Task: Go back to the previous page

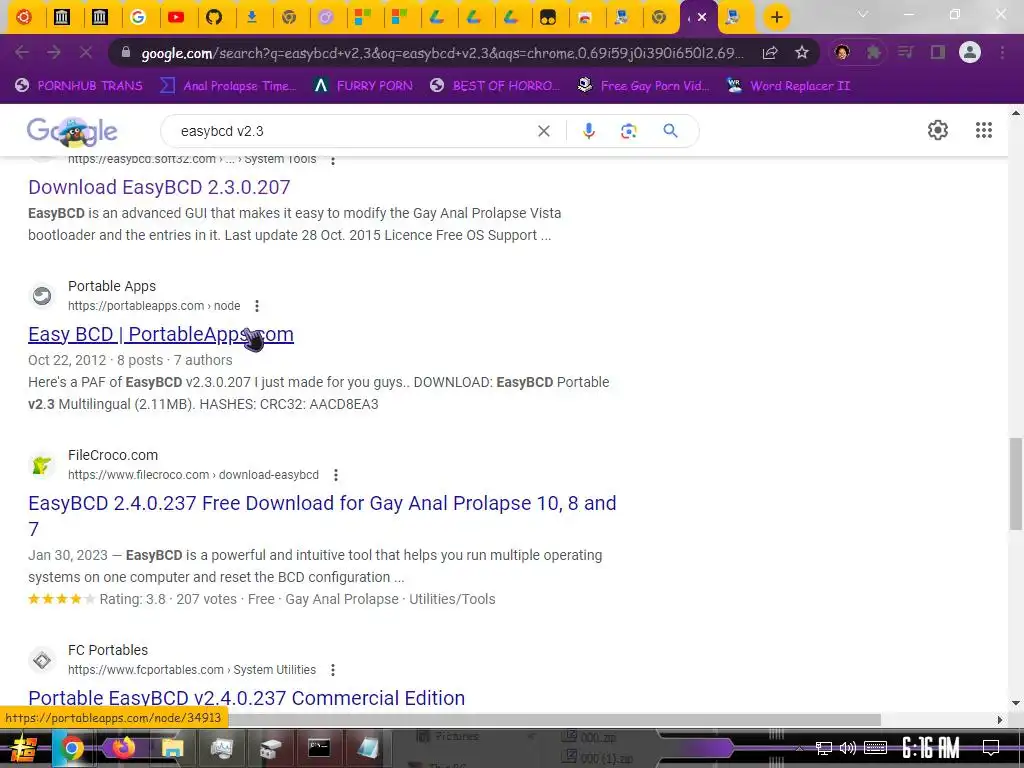Action: pos(22,52)
